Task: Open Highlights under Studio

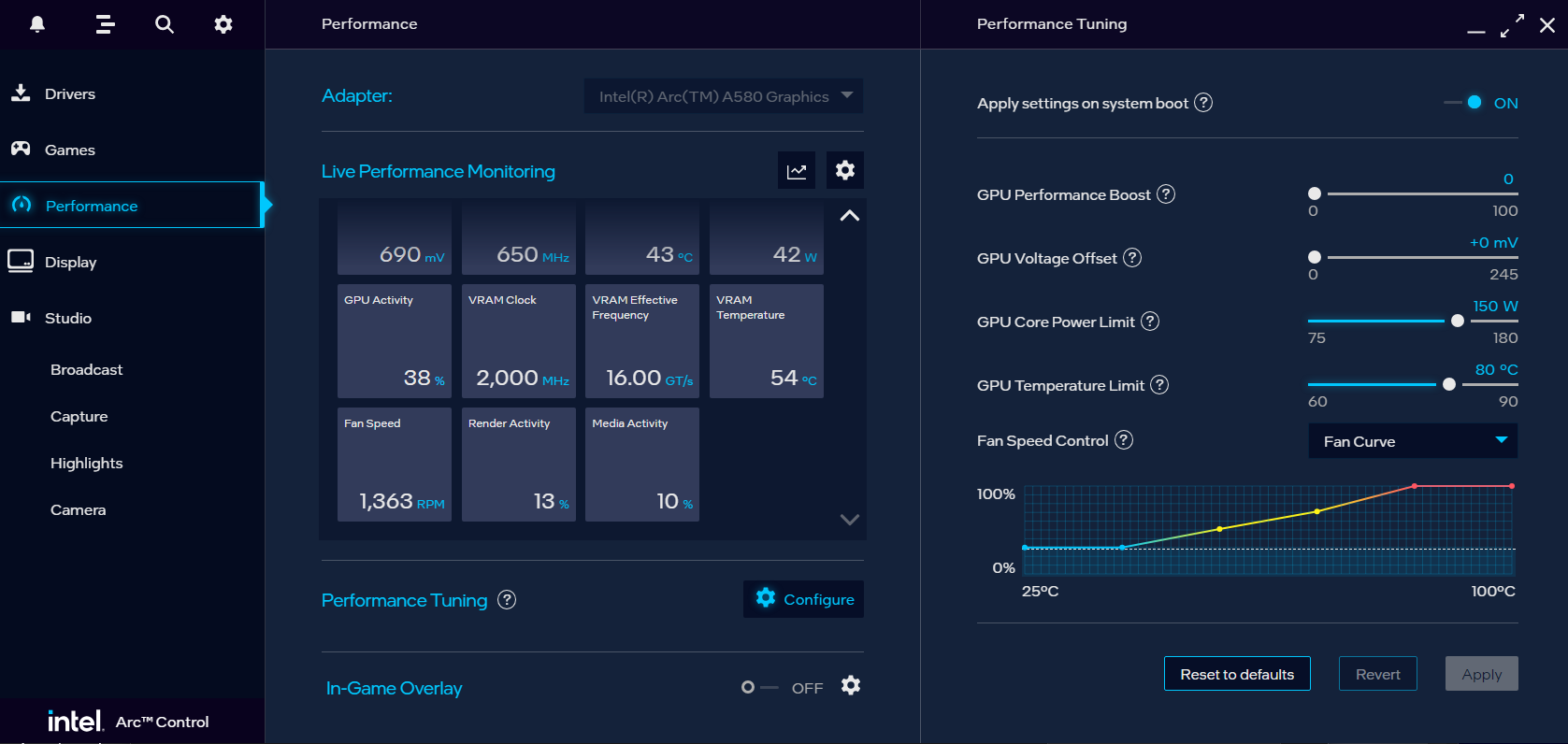Action: click(87, 463)
